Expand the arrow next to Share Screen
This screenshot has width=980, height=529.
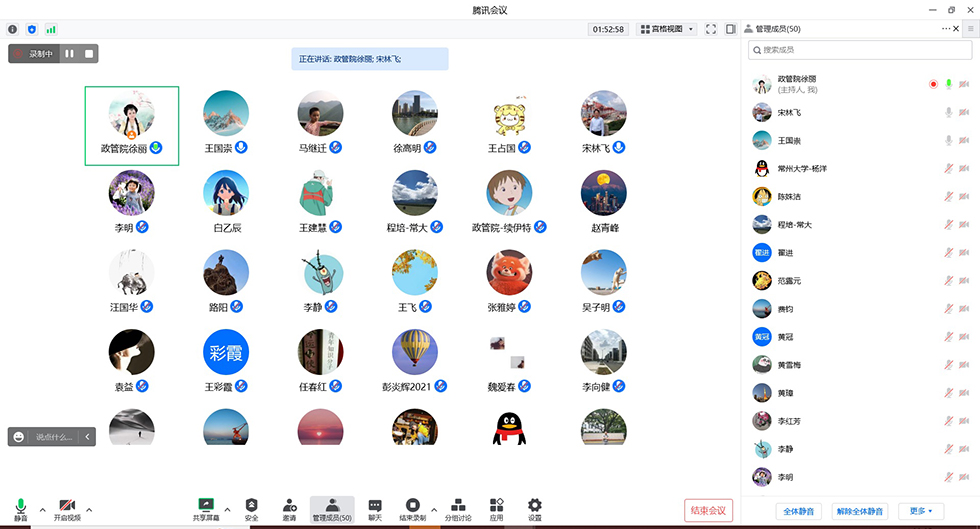click(x=227, y=509)
